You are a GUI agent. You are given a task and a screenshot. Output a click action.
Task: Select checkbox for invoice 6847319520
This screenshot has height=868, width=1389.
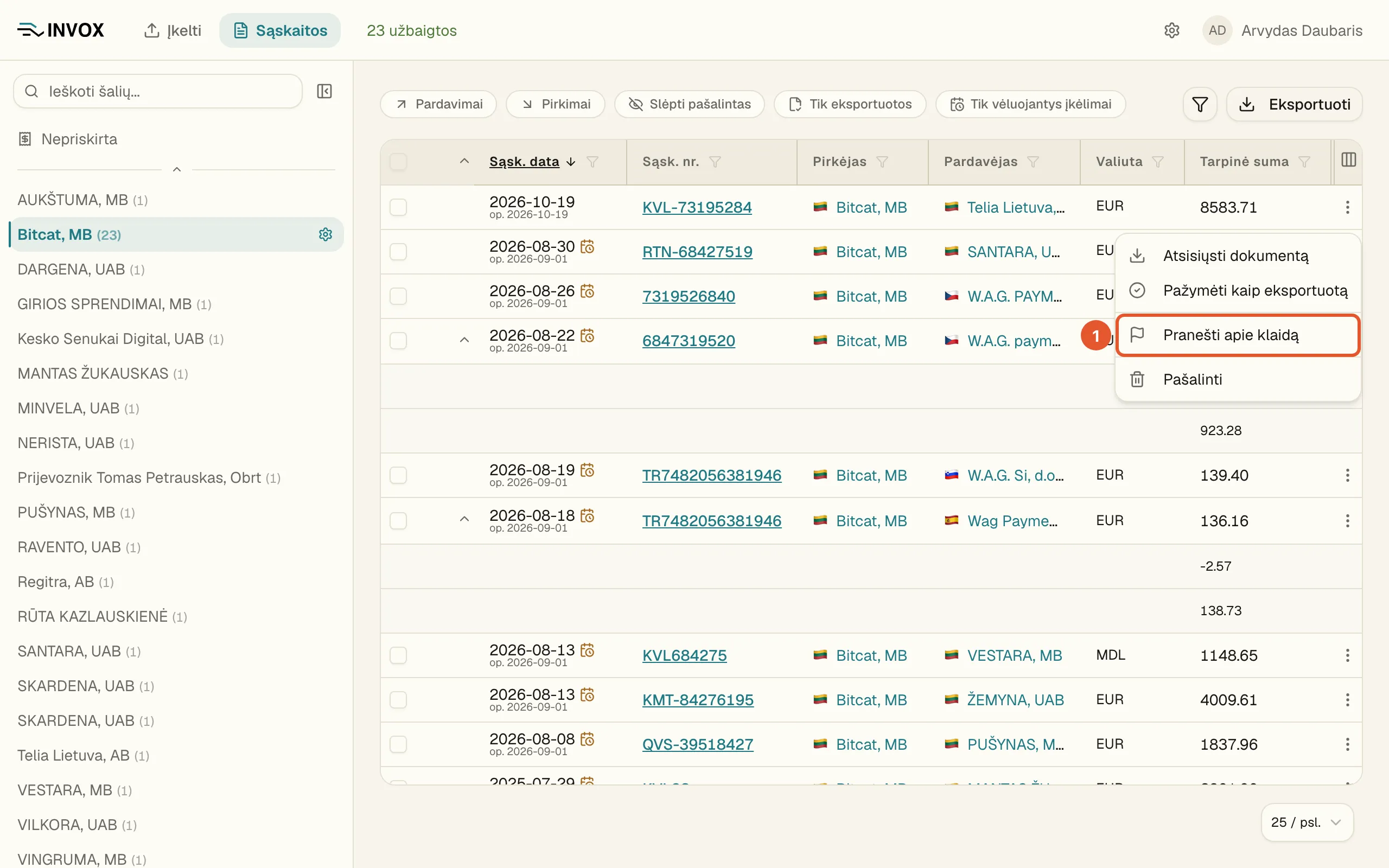point(398,341)
